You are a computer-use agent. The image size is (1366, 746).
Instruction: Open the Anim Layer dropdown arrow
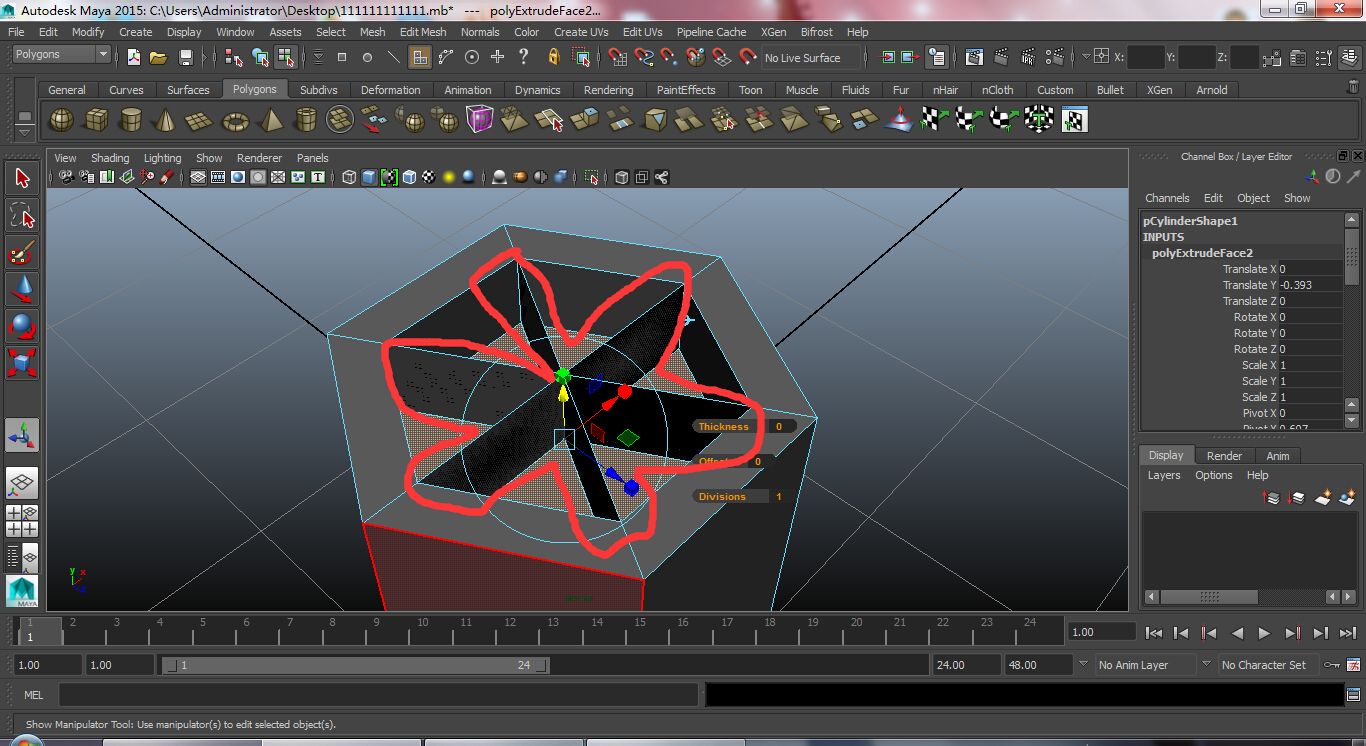pos(1082,664)
